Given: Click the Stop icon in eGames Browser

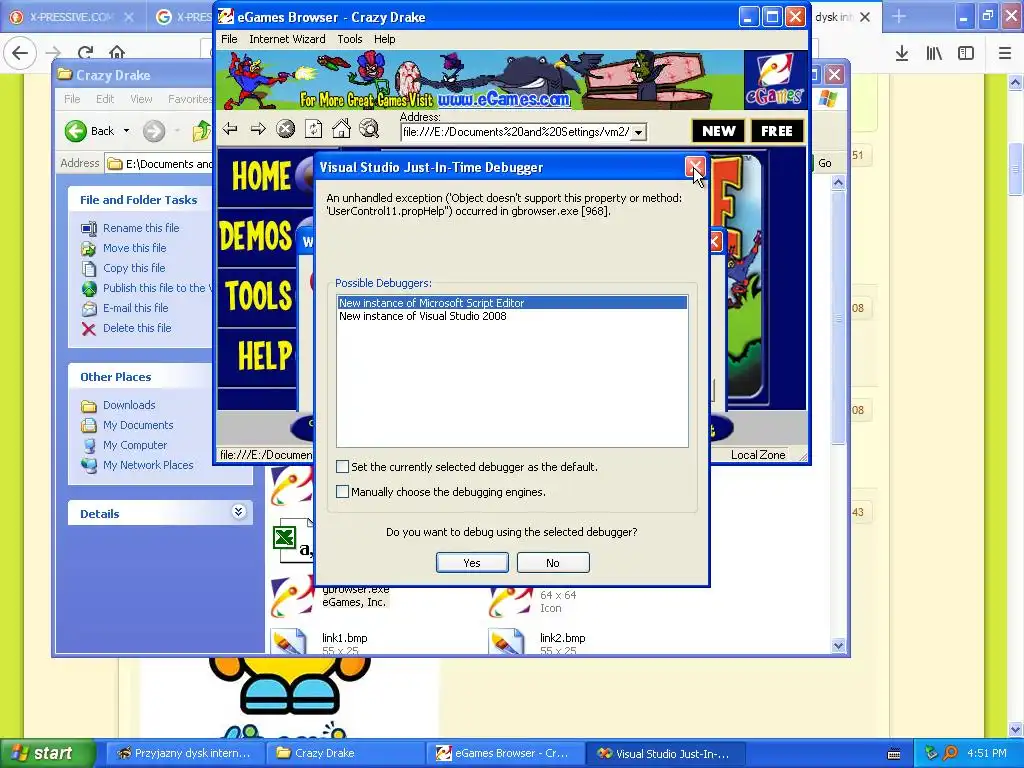Looking at the screenshot, I should [285, 129].
